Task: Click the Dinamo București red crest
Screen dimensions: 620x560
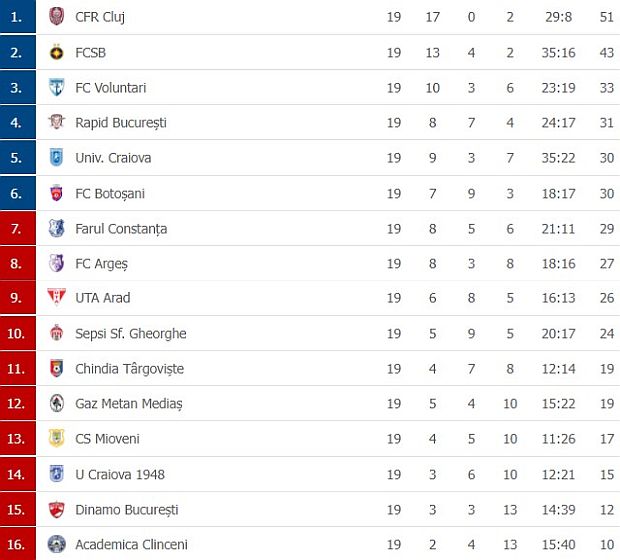Action: pyautogui.click(x=57, y=509)
